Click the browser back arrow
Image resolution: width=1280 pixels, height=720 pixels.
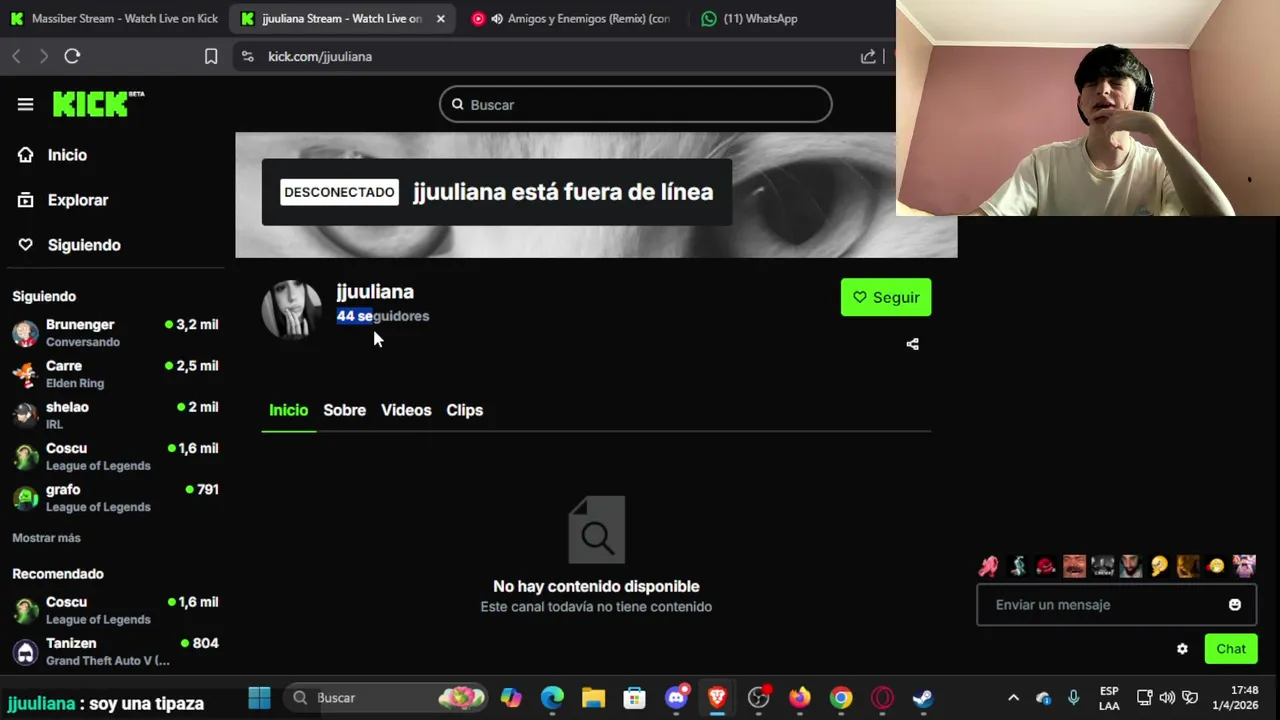coord(17,56)
